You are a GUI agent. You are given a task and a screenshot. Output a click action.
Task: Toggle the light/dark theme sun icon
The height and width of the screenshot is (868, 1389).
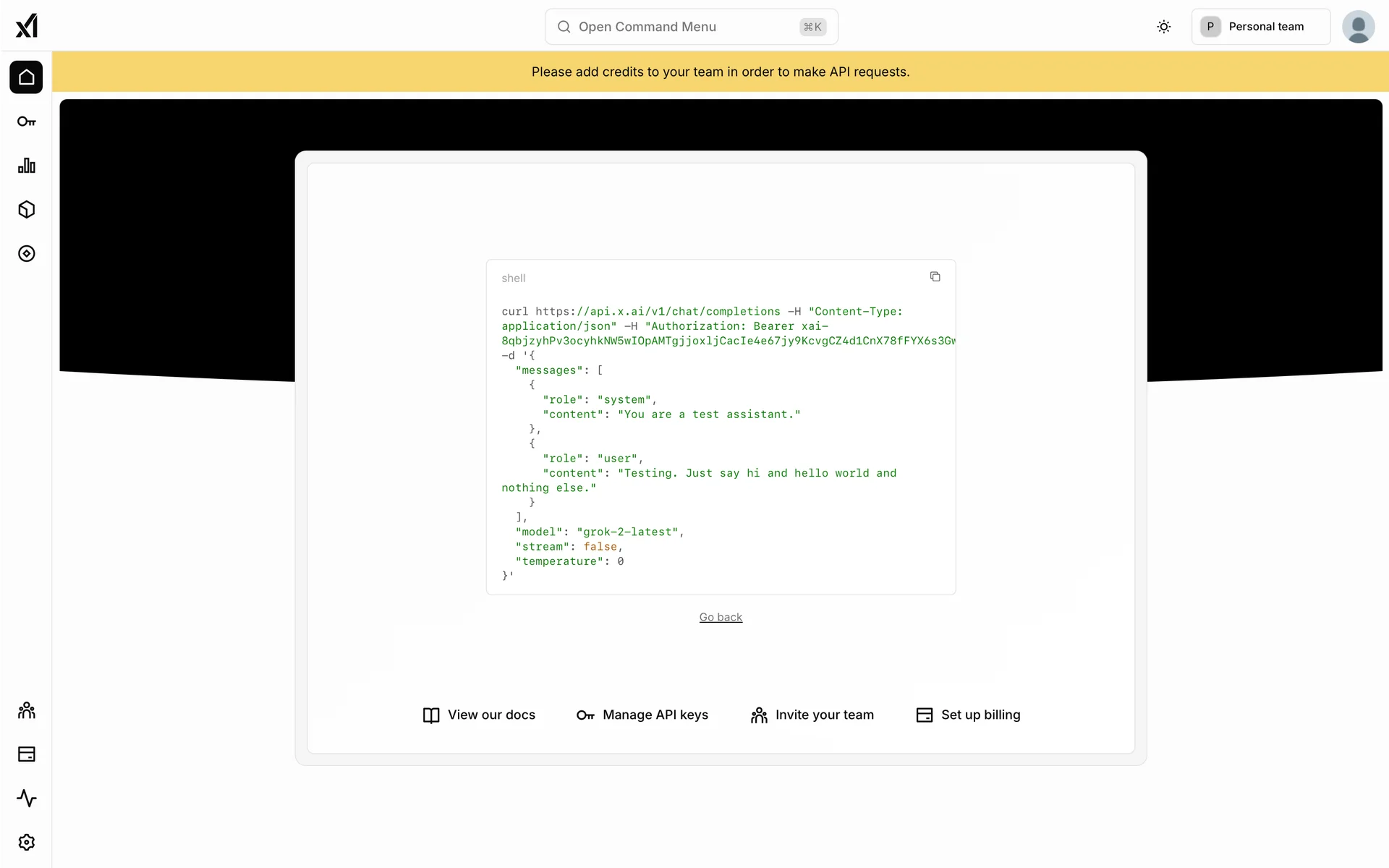click(1163, 27)
